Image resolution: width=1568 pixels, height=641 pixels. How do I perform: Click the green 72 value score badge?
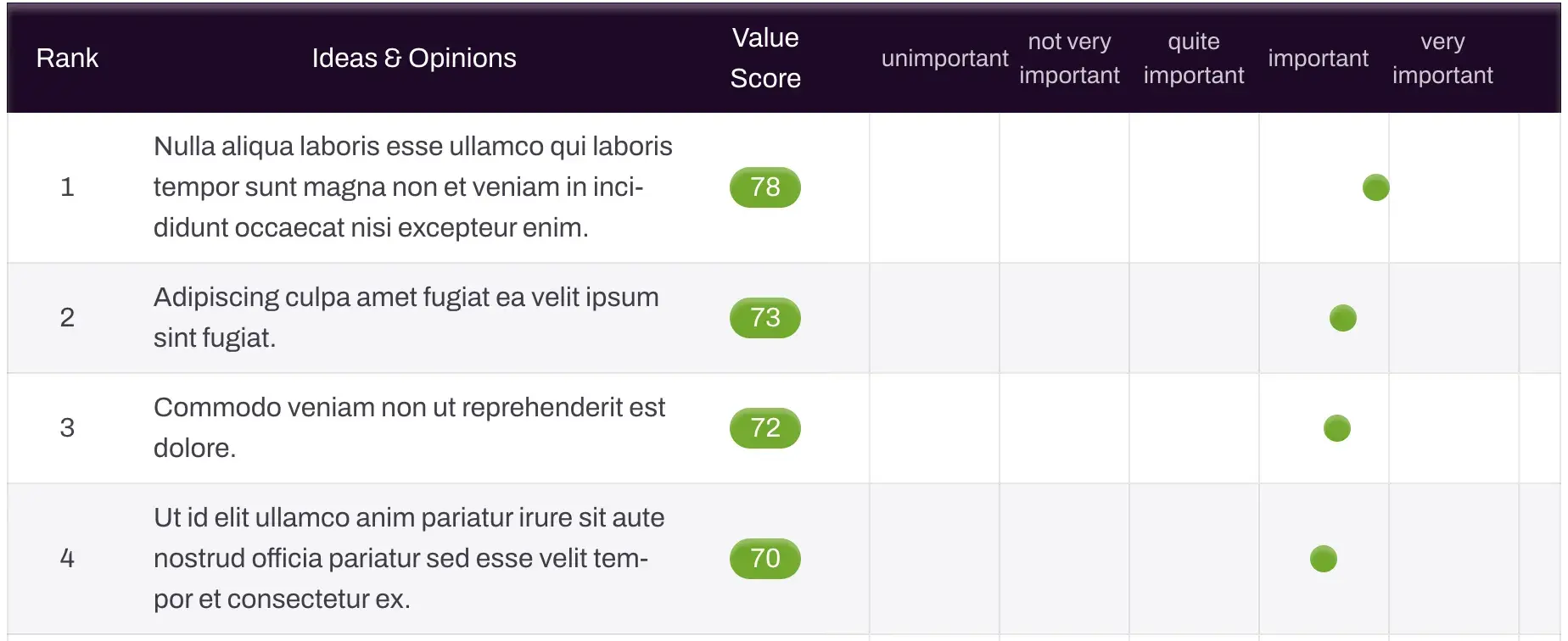pyautogui.click(x=764, y=428)
